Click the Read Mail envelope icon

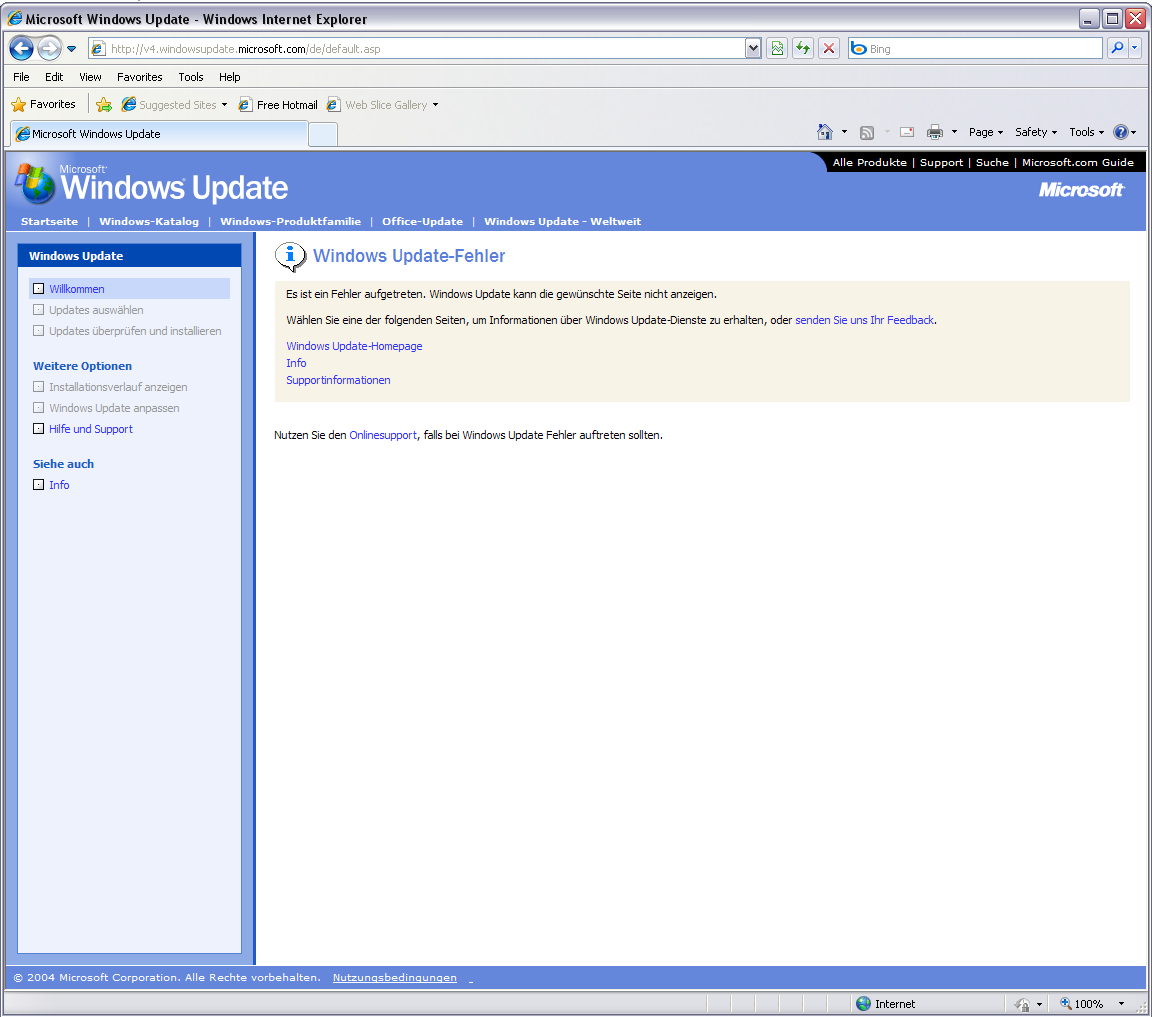tap(907, 132)
